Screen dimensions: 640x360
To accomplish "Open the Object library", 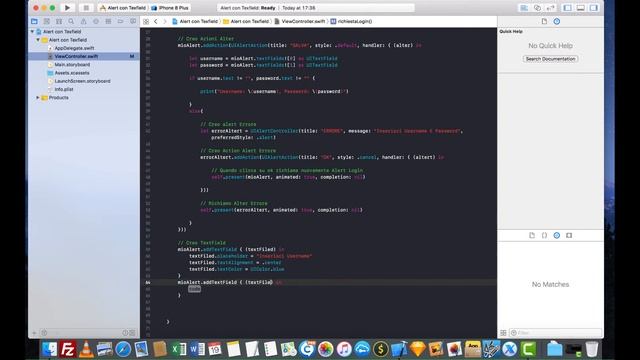I will click(x=556, y=236).
